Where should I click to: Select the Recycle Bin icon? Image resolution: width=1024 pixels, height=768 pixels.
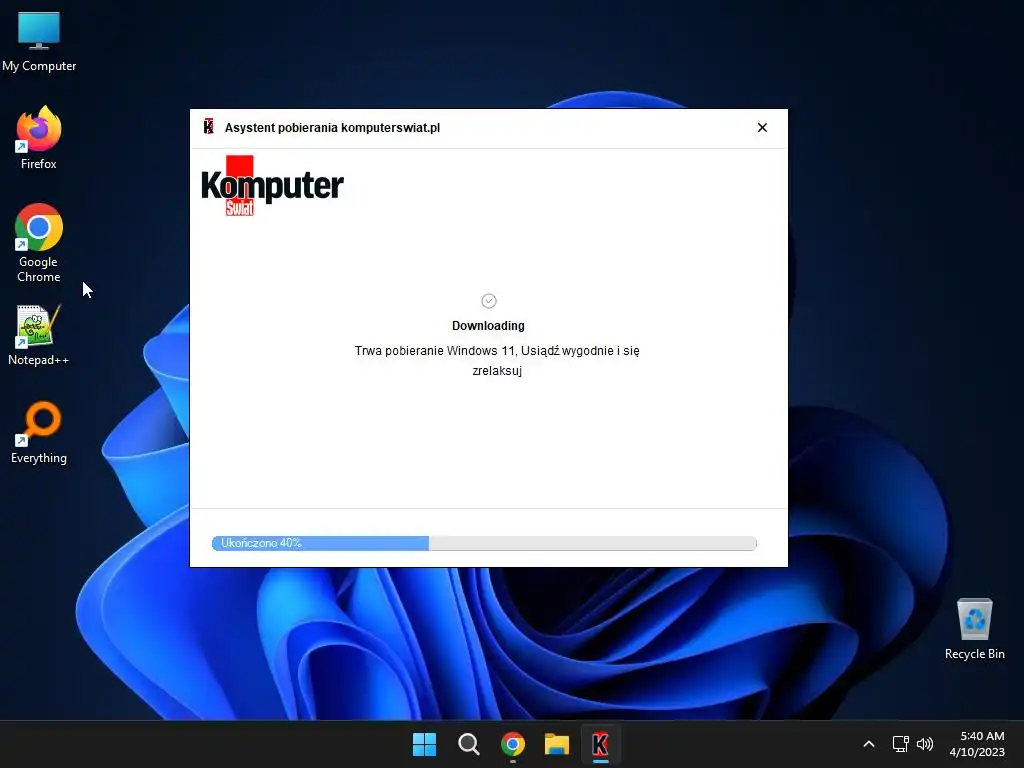pos(974,629)
